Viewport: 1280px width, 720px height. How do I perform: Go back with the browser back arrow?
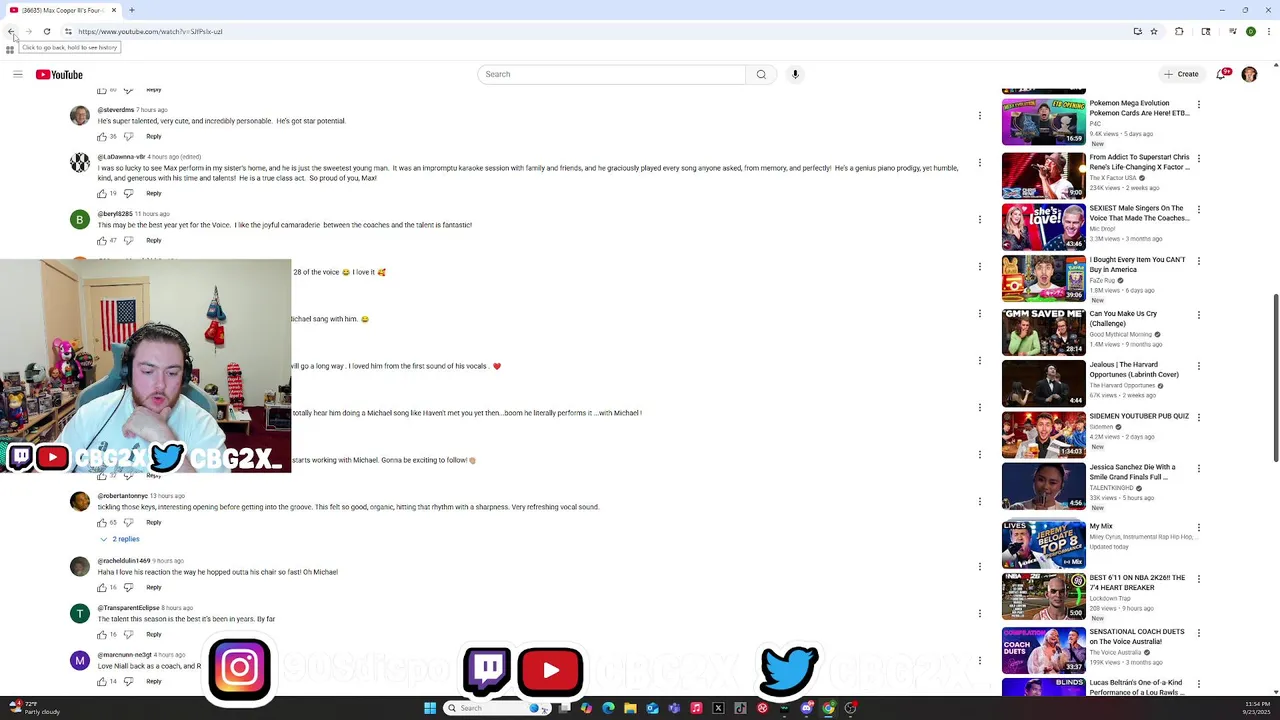tap(11, 31)
